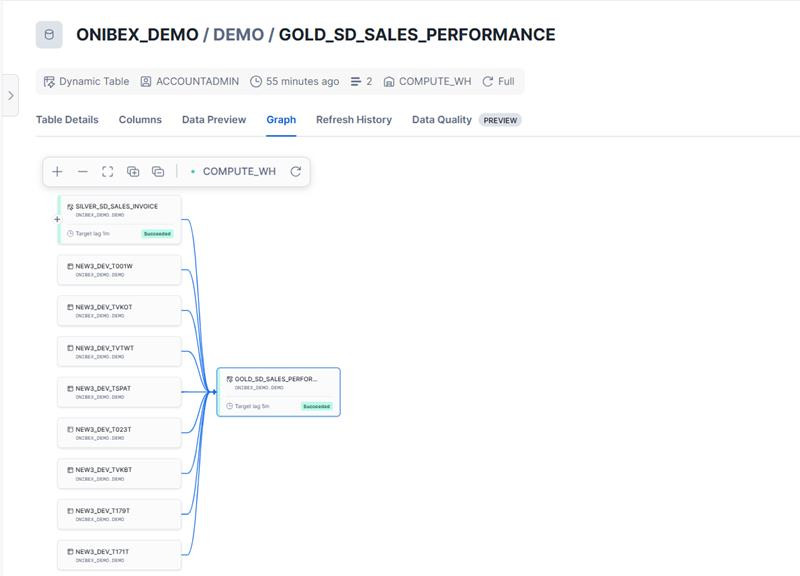Screen dimensions: 800x576
Task: Select the GOLD_SD_SALES_PERFOR... graph node
Action: pyautogui.click(x=279, y=391)
